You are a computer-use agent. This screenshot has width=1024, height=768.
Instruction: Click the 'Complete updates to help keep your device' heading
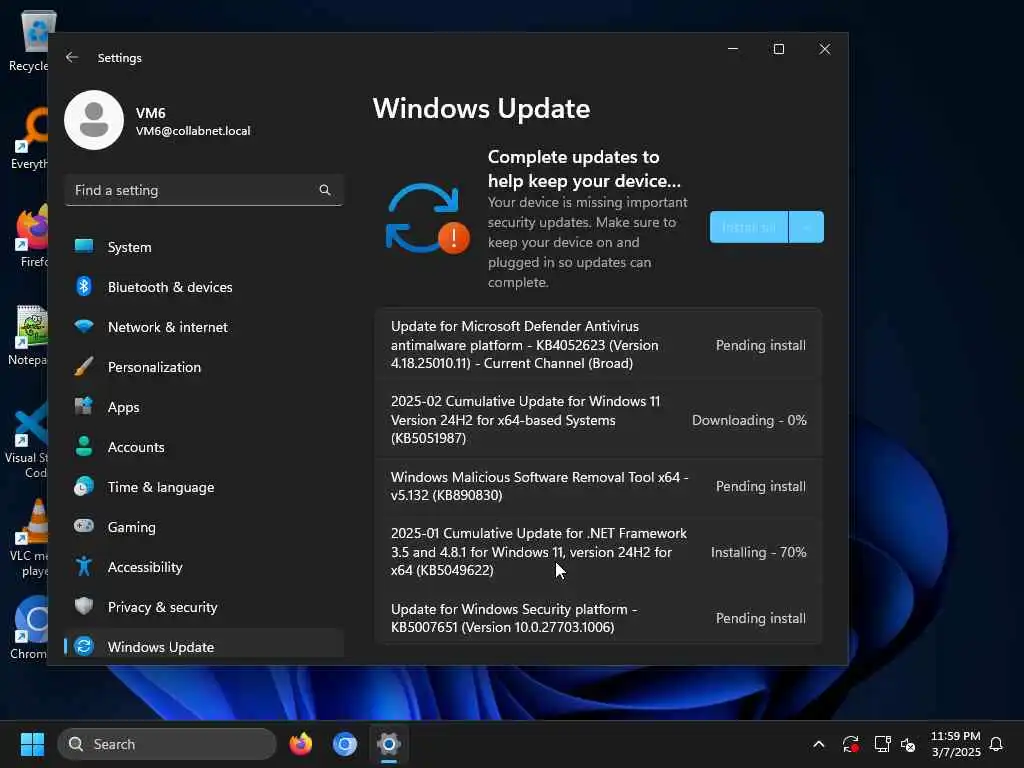[584, 168]
